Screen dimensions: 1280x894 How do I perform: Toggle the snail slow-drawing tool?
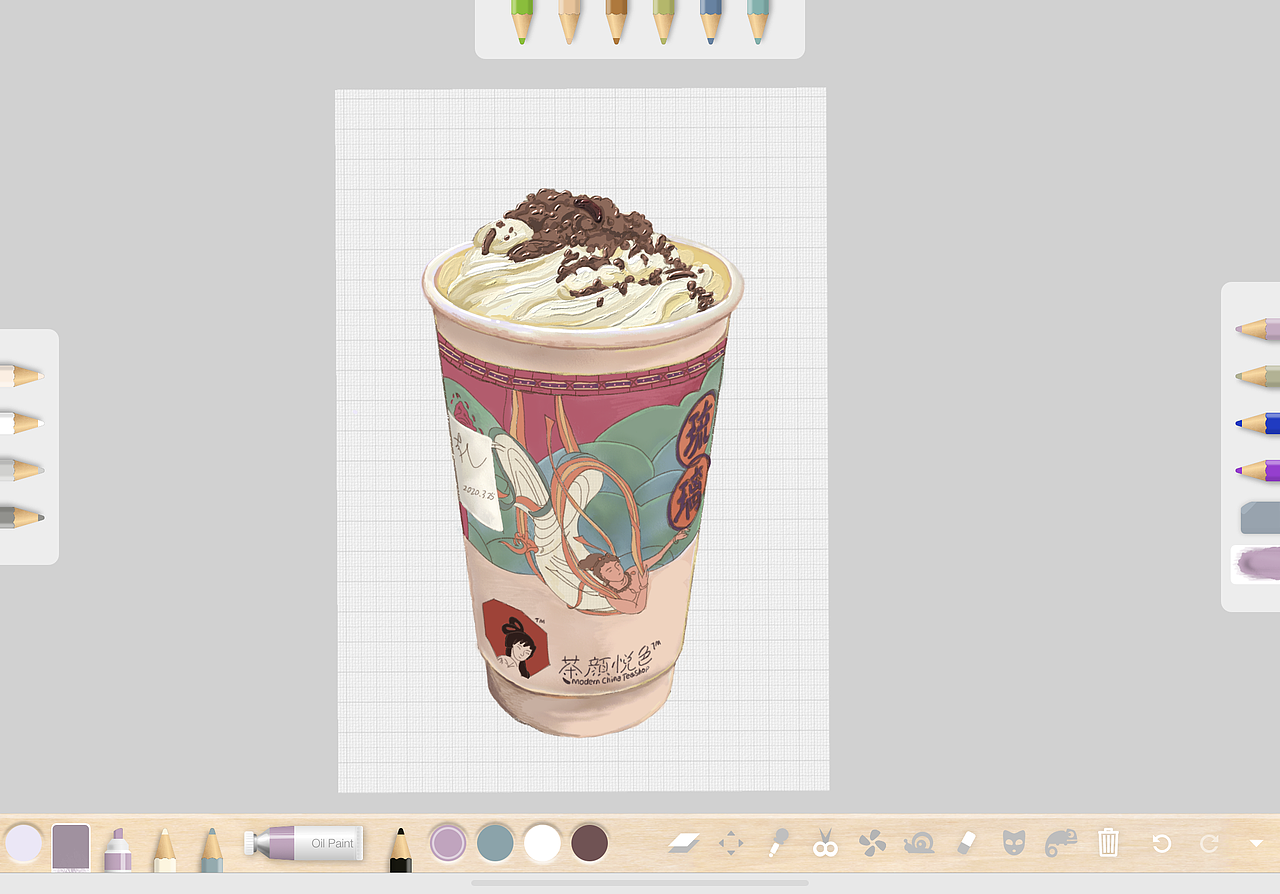coord(919,843)
